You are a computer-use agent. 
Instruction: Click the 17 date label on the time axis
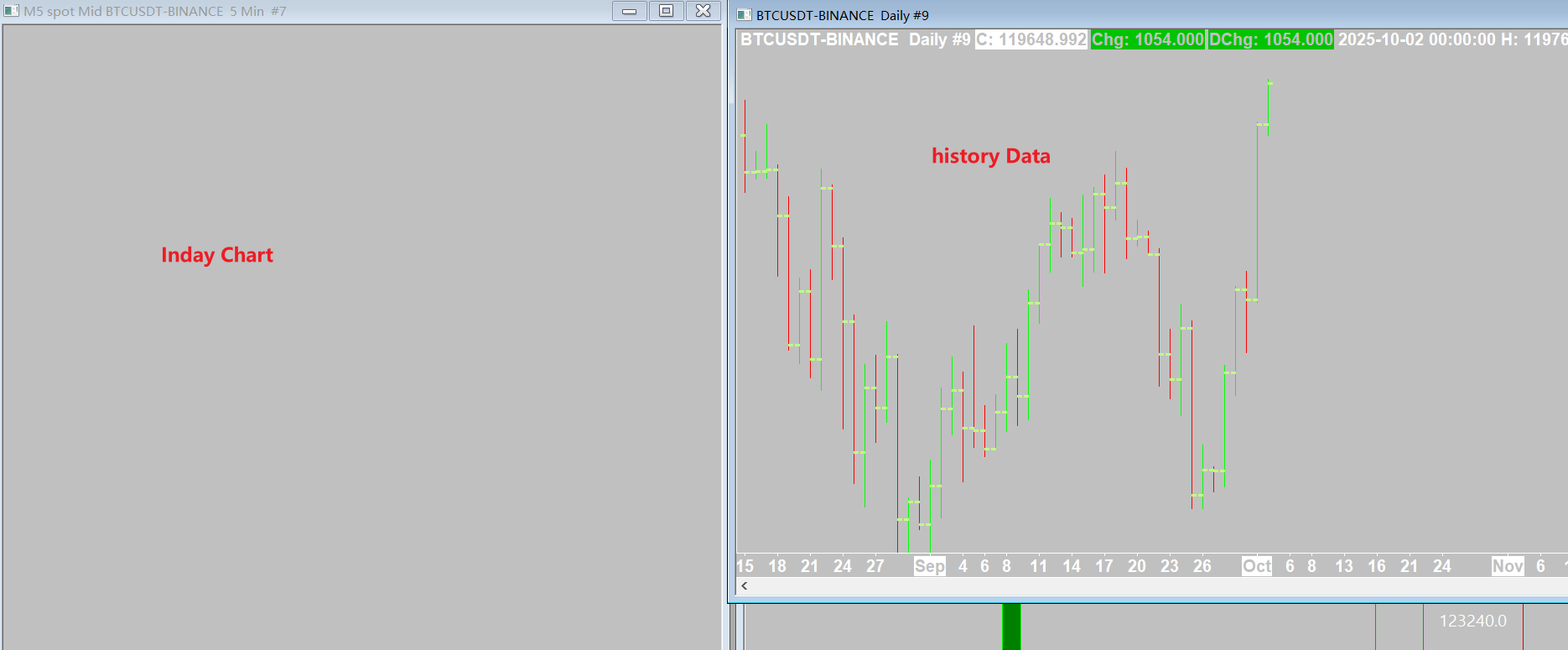click(x=1104, y=566)
